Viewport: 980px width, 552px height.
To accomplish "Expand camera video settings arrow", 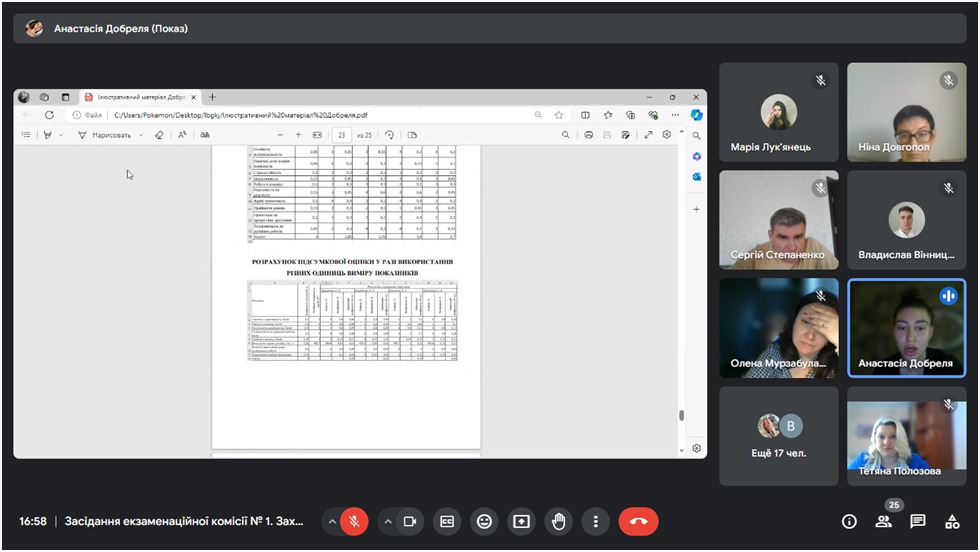I will pyautogui.click(x=387, y=521).
